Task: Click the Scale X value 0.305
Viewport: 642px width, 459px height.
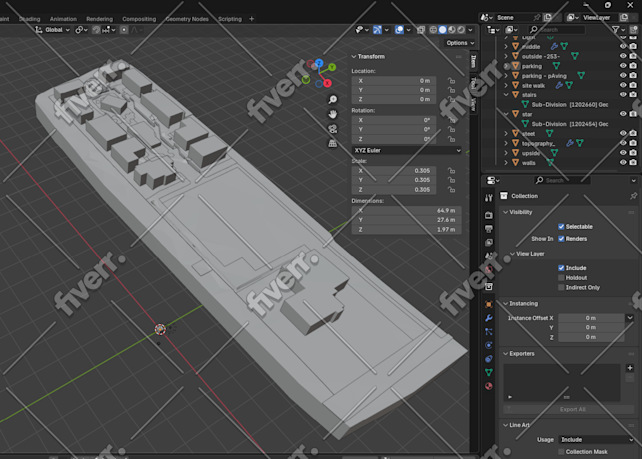Action: pos(394,171)
